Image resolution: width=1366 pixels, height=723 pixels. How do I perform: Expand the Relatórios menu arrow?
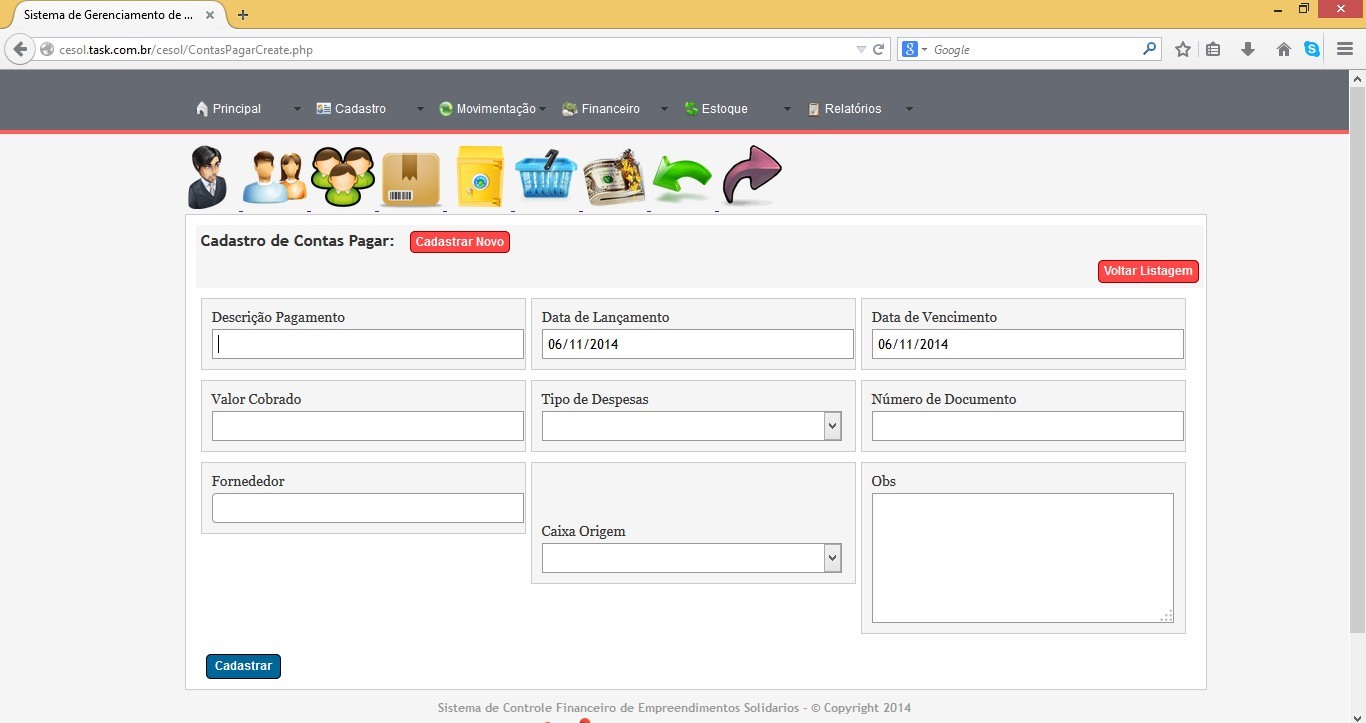[909, 109]
